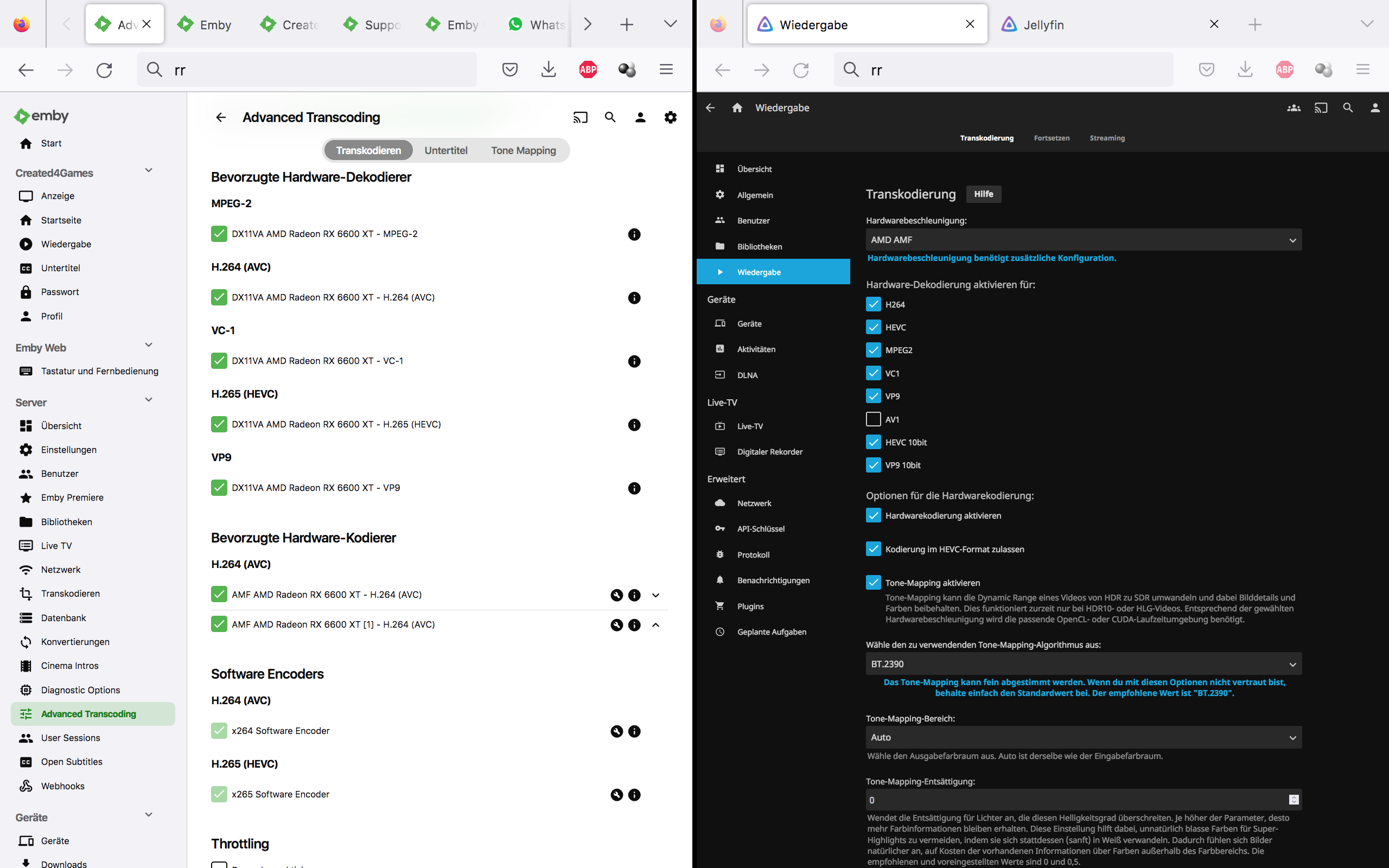1389x868 pixels.
Task: Click the Emby cast-to-device icon
Action: click(x=579, y=118)
